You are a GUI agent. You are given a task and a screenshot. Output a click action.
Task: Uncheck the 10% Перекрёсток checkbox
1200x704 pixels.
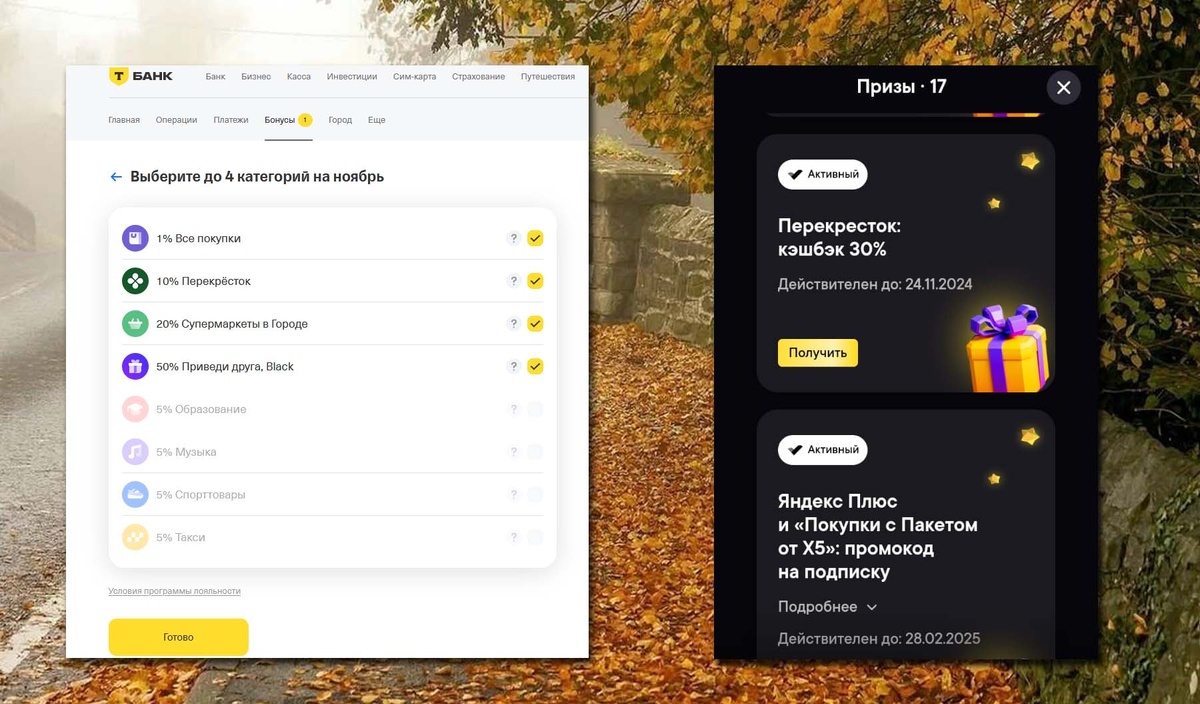[535, 281]
